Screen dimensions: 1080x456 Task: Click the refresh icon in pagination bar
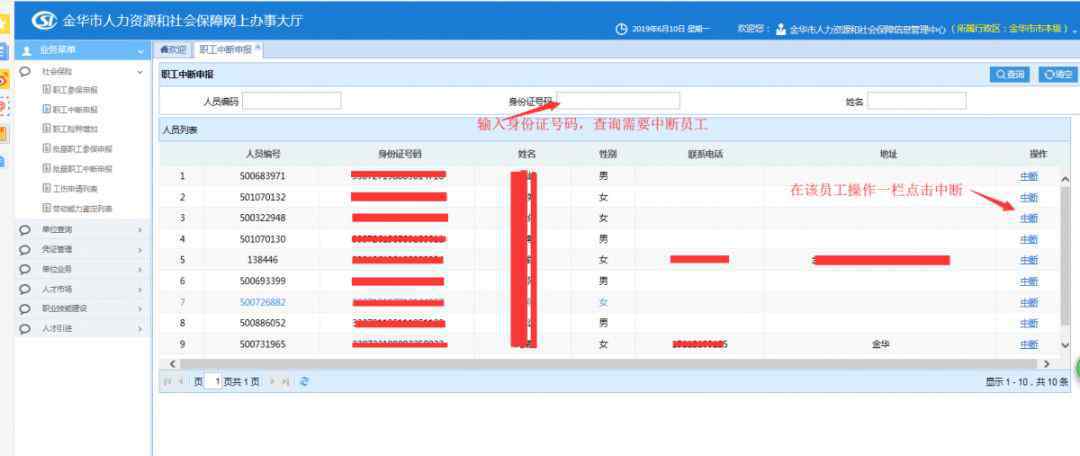tap(304, 382)
